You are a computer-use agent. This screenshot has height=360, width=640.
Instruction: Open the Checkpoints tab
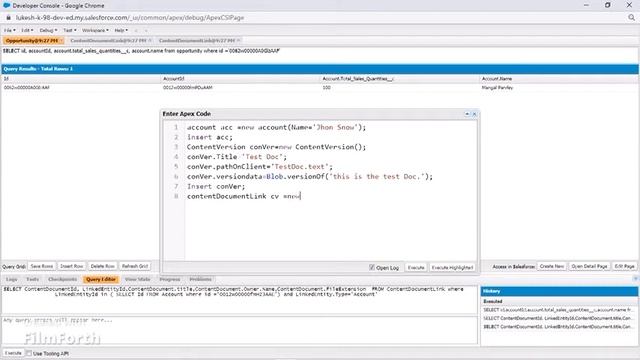(x=62, y=279)
